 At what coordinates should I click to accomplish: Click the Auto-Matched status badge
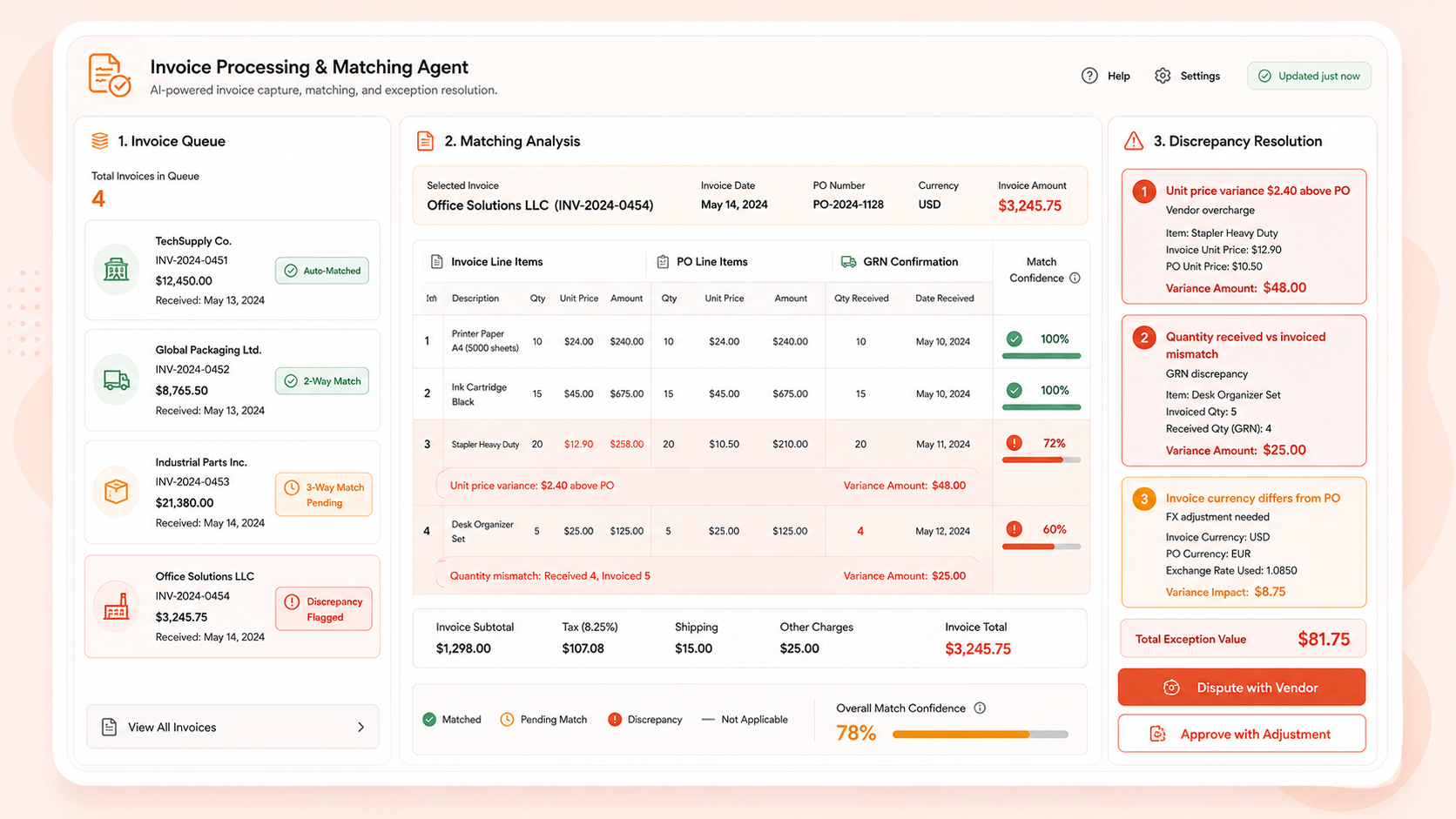coord(322,271)
